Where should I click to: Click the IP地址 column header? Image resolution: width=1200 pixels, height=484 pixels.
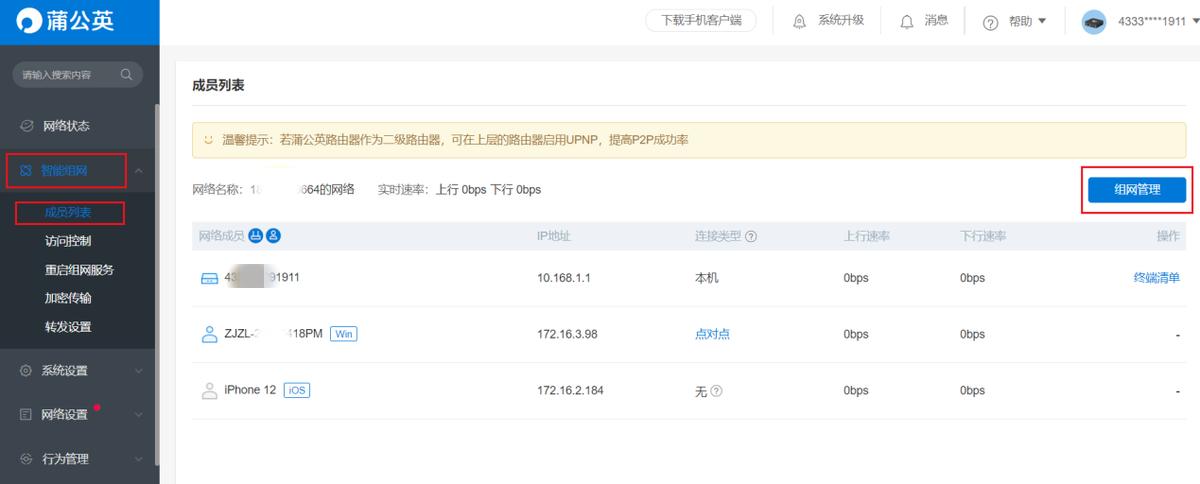tap(553, 237)
